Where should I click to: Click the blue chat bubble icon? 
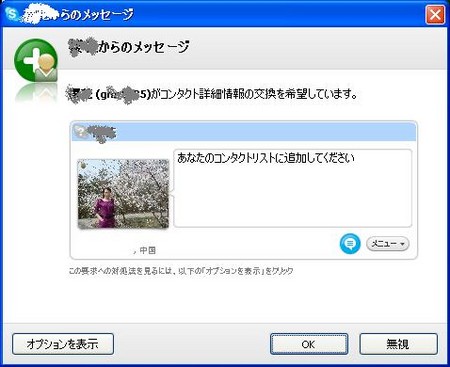pos(350,244)
